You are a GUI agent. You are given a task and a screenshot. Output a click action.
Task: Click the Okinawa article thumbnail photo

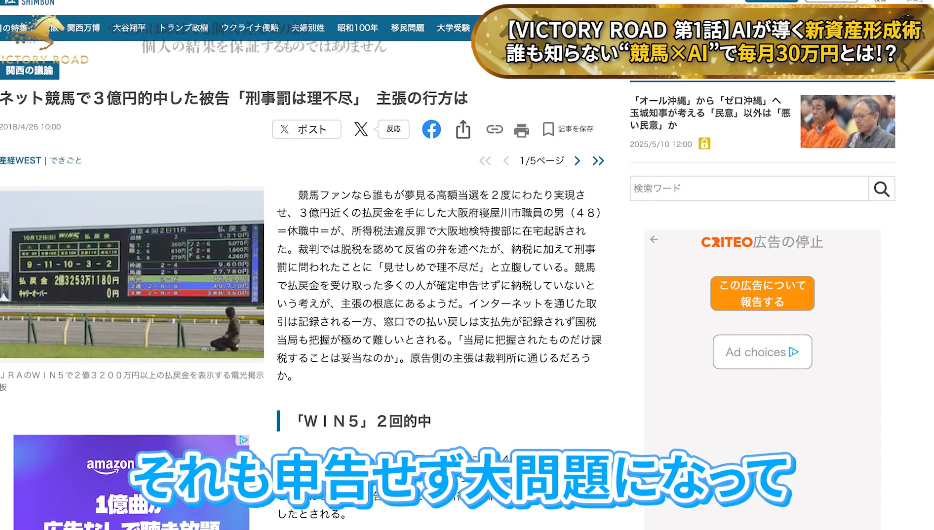(848, 121)
